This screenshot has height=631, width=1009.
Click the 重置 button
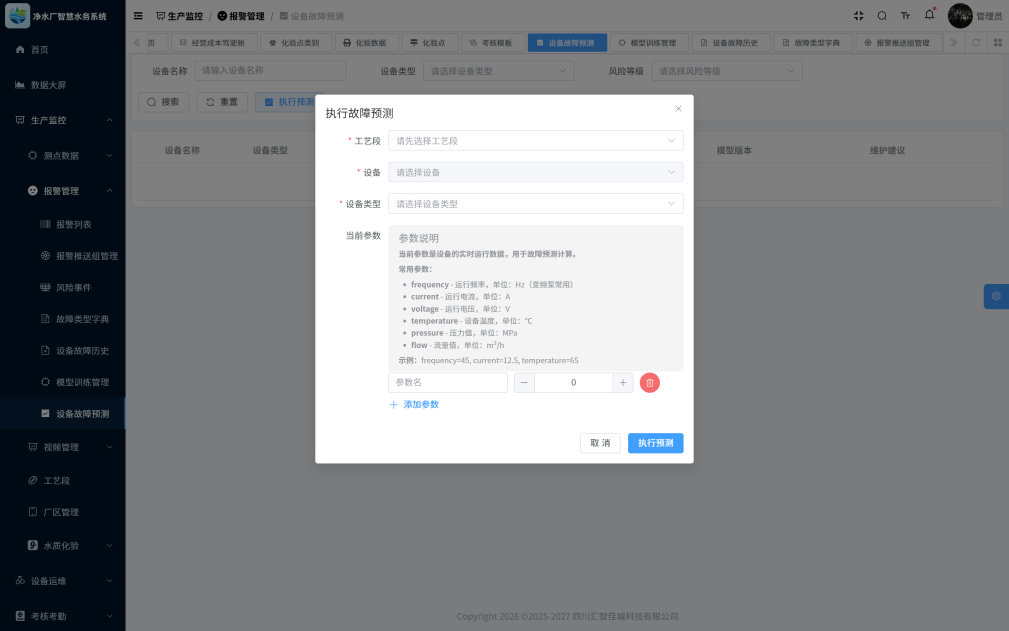coord(222,102)
